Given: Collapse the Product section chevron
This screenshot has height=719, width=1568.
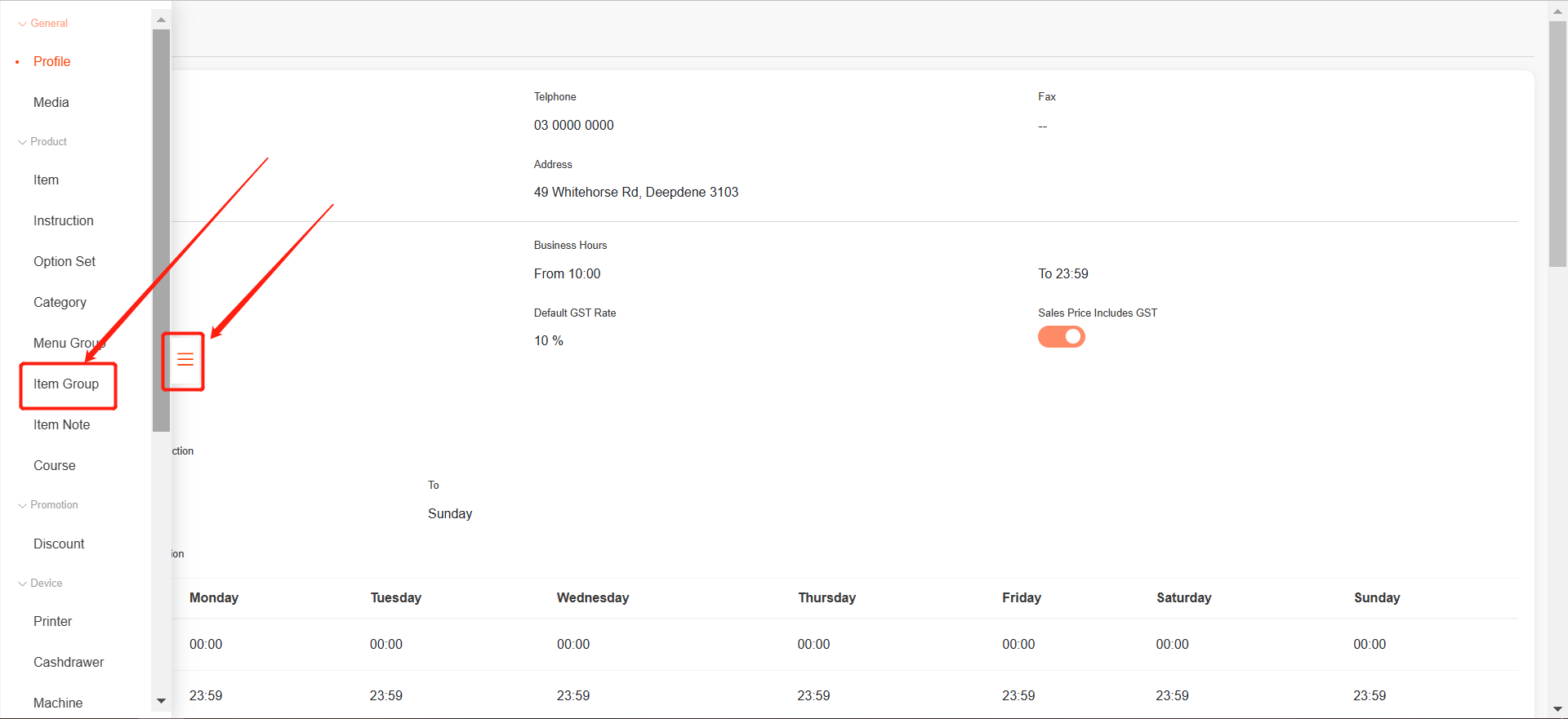Looking at the screenshot, I should (22, 142).
